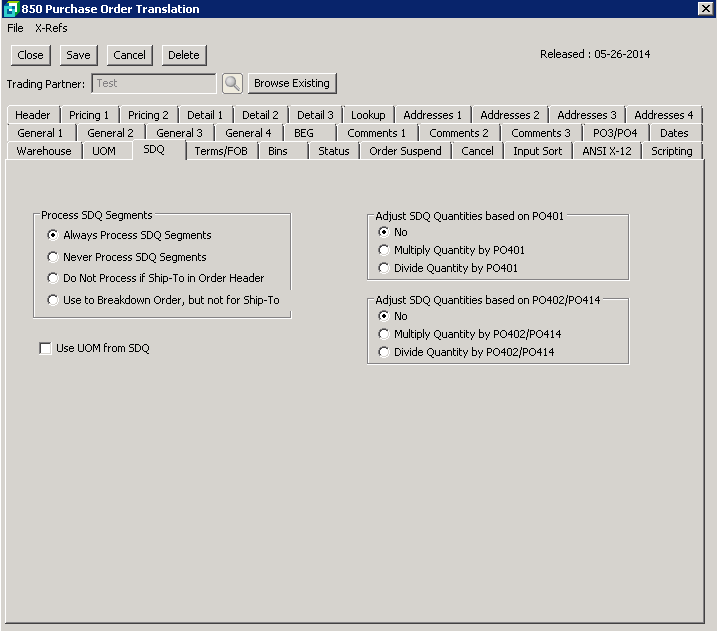Screen dimensions: 717x631
Task: Open the X-Refs menu
Action: click(51, 28)
